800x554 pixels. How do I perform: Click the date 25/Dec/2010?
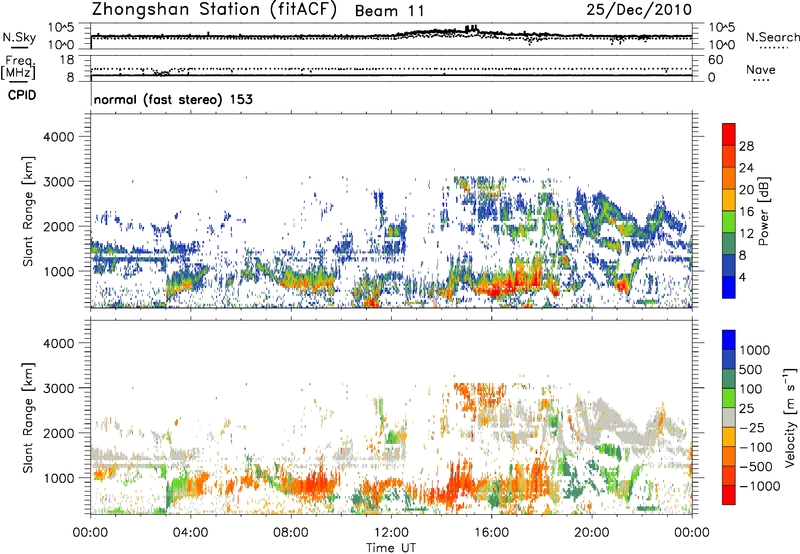(x=639, y=10)
